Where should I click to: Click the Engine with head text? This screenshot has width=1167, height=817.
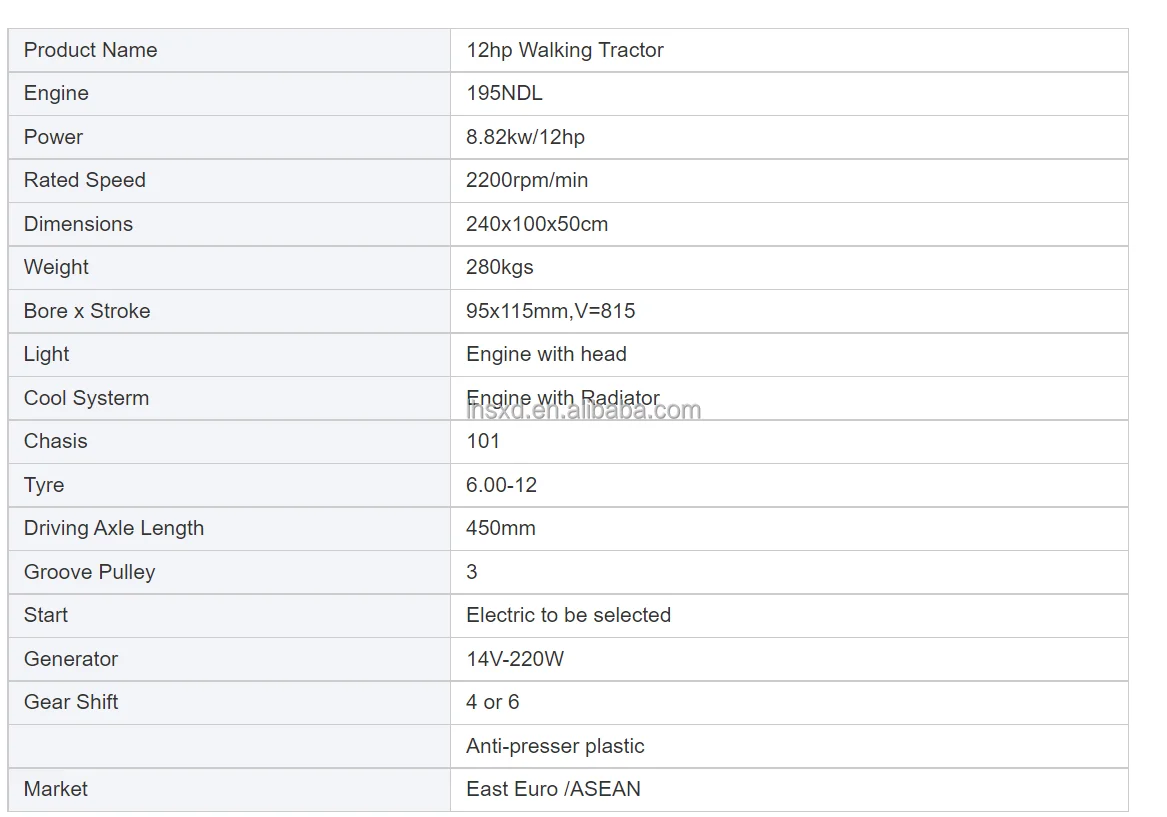pos(546,354)
